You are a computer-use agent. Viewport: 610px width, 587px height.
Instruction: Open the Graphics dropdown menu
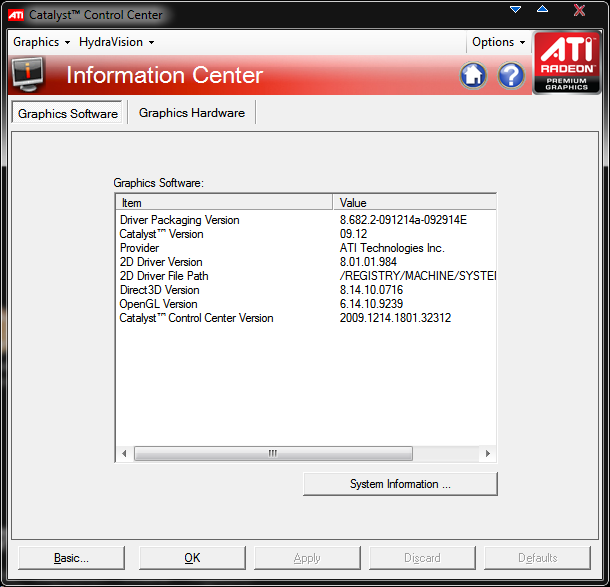click(x=41, y=42)
